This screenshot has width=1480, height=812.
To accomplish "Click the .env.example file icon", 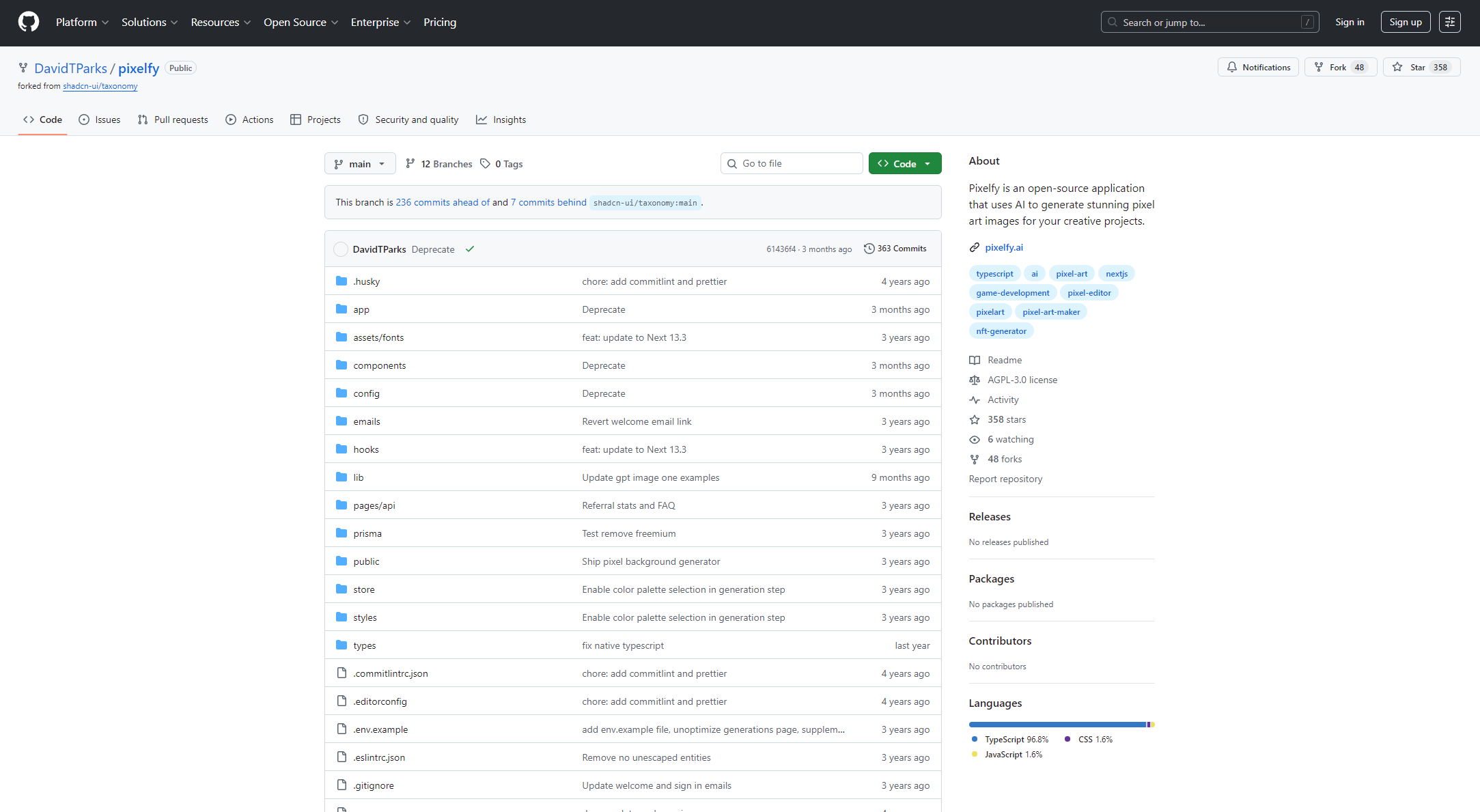I will click(x=341, y=729).
